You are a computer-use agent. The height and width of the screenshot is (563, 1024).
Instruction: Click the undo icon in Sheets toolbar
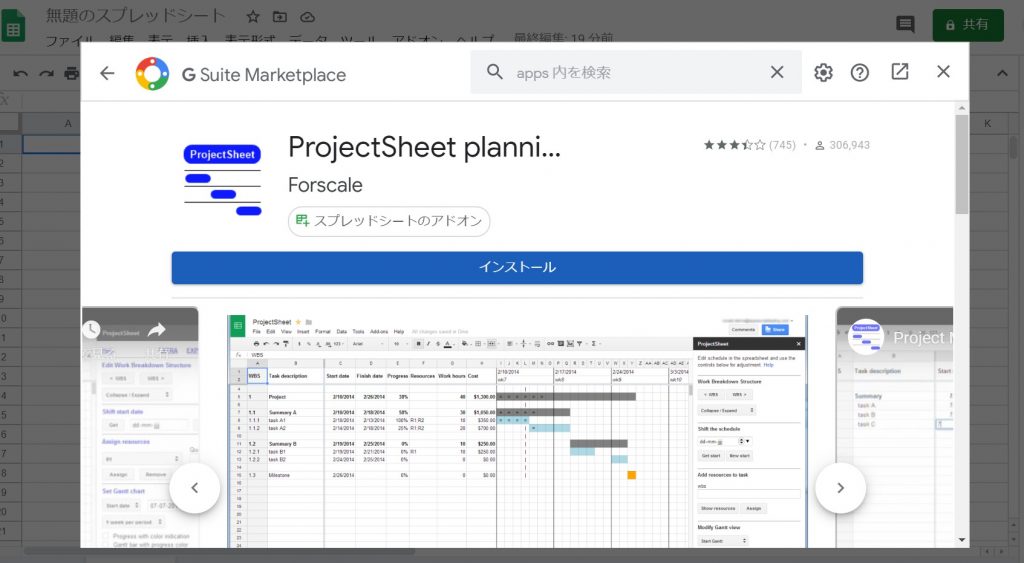[20, 73]
